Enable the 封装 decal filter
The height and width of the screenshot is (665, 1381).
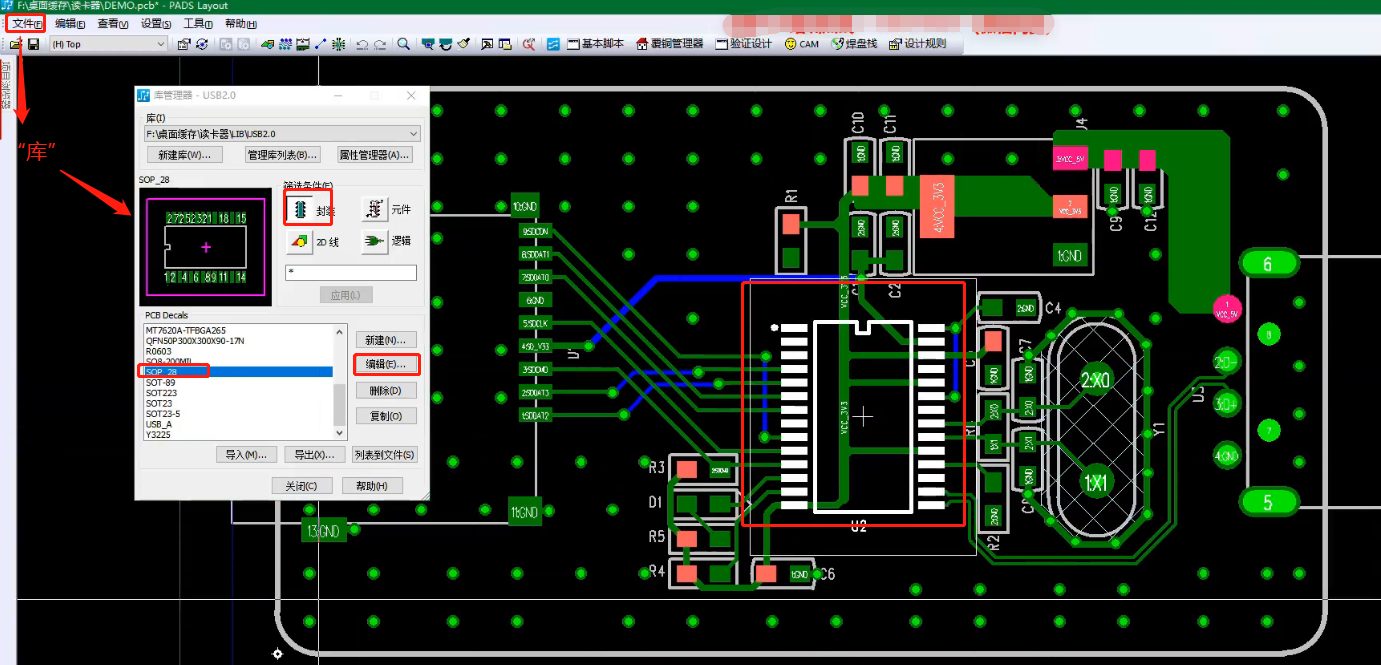[300, 208]
